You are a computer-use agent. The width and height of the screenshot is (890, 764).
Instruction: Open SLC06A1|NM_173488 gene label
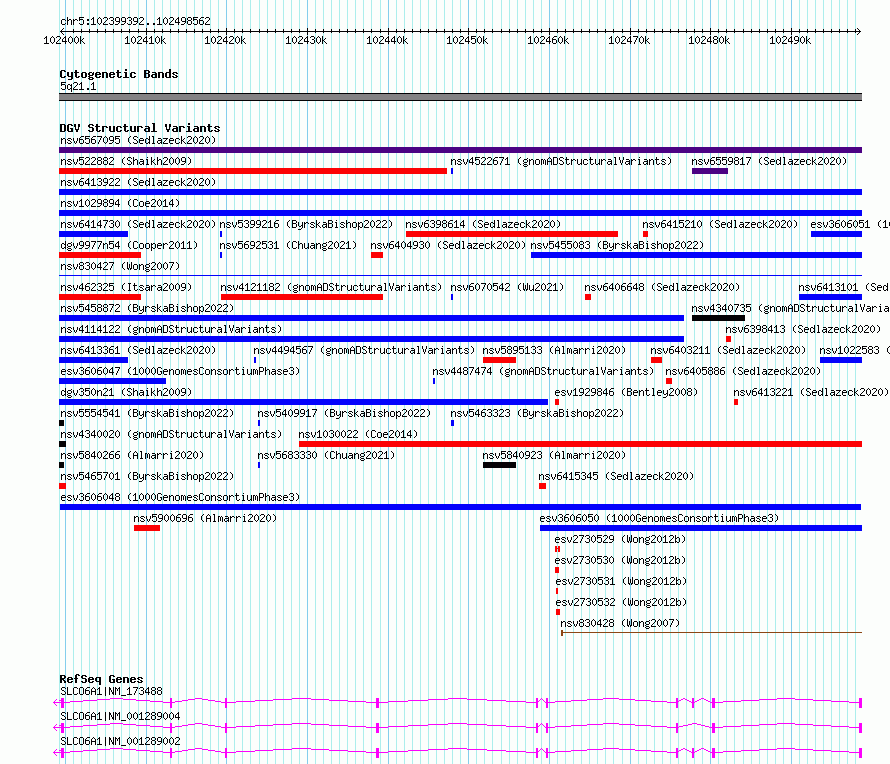tap(111, 691)
